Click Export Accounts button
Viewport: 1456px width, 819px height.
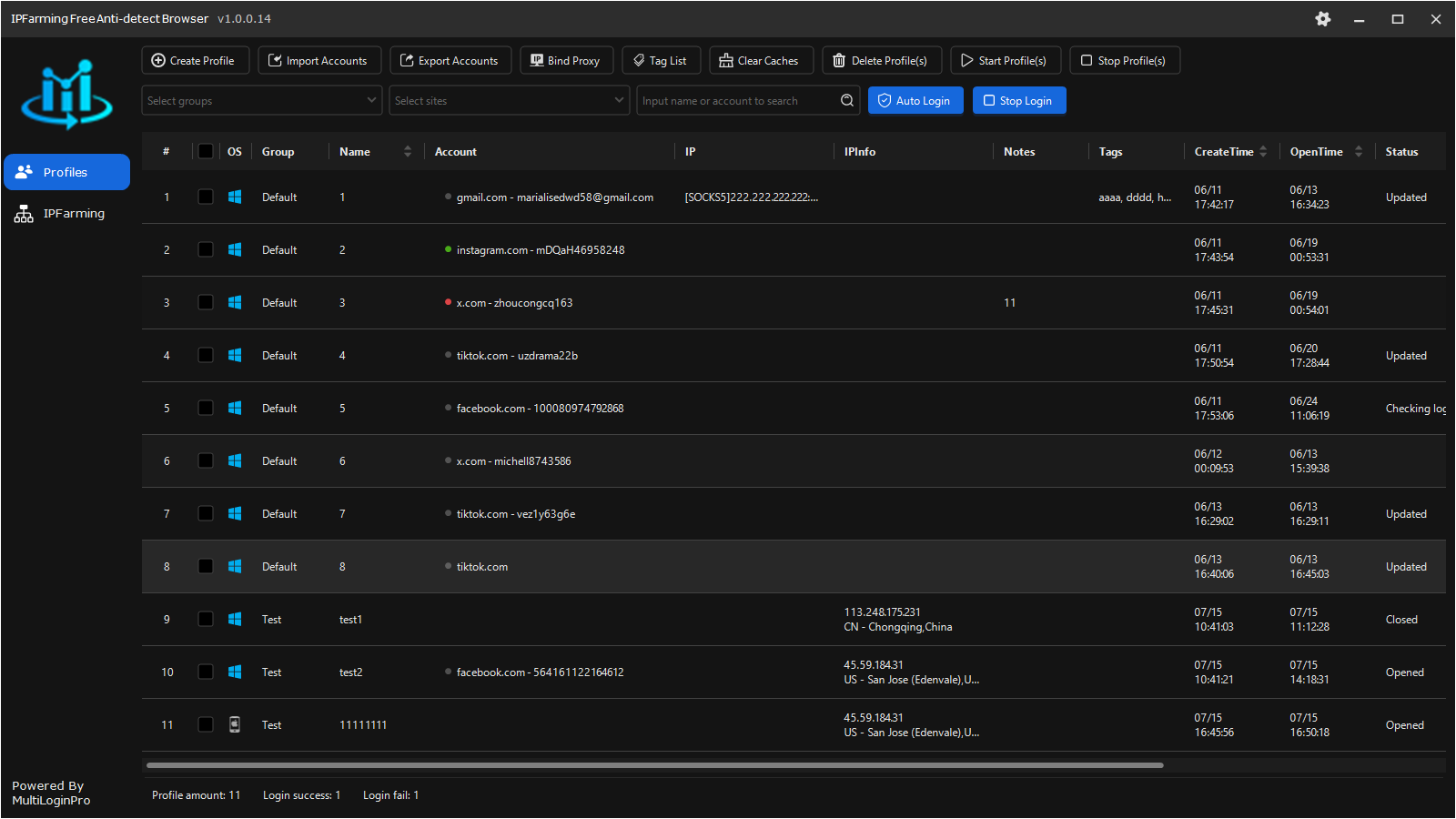point(450,60)
